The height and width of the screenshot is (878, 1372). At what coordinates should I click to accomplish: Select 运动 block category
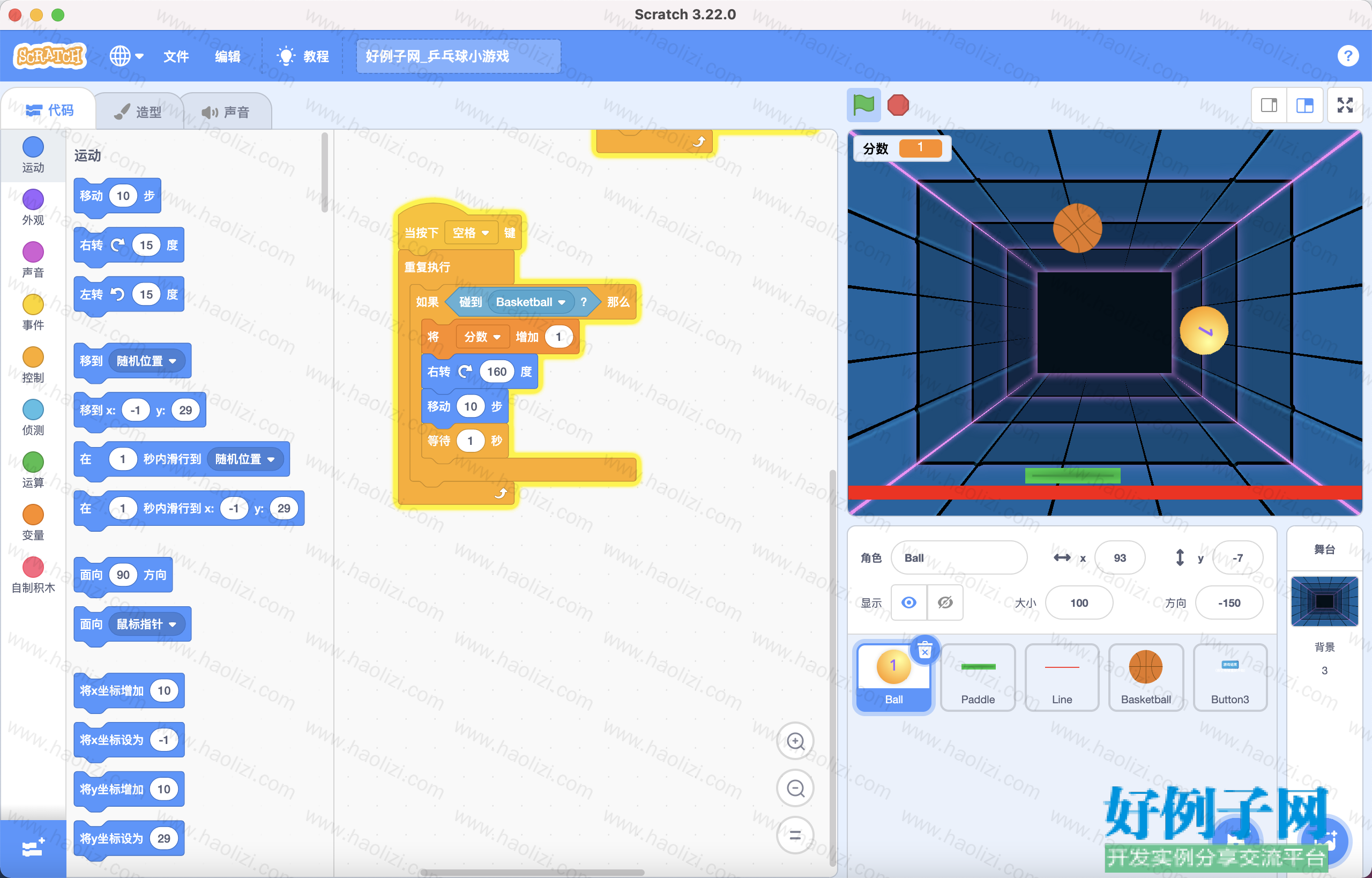(x=33, y=155)
